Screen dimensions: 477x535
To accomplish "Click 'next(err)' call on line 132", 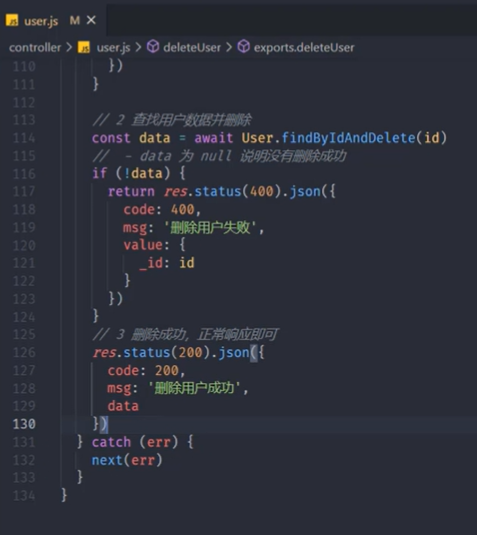I will [127, 460].
